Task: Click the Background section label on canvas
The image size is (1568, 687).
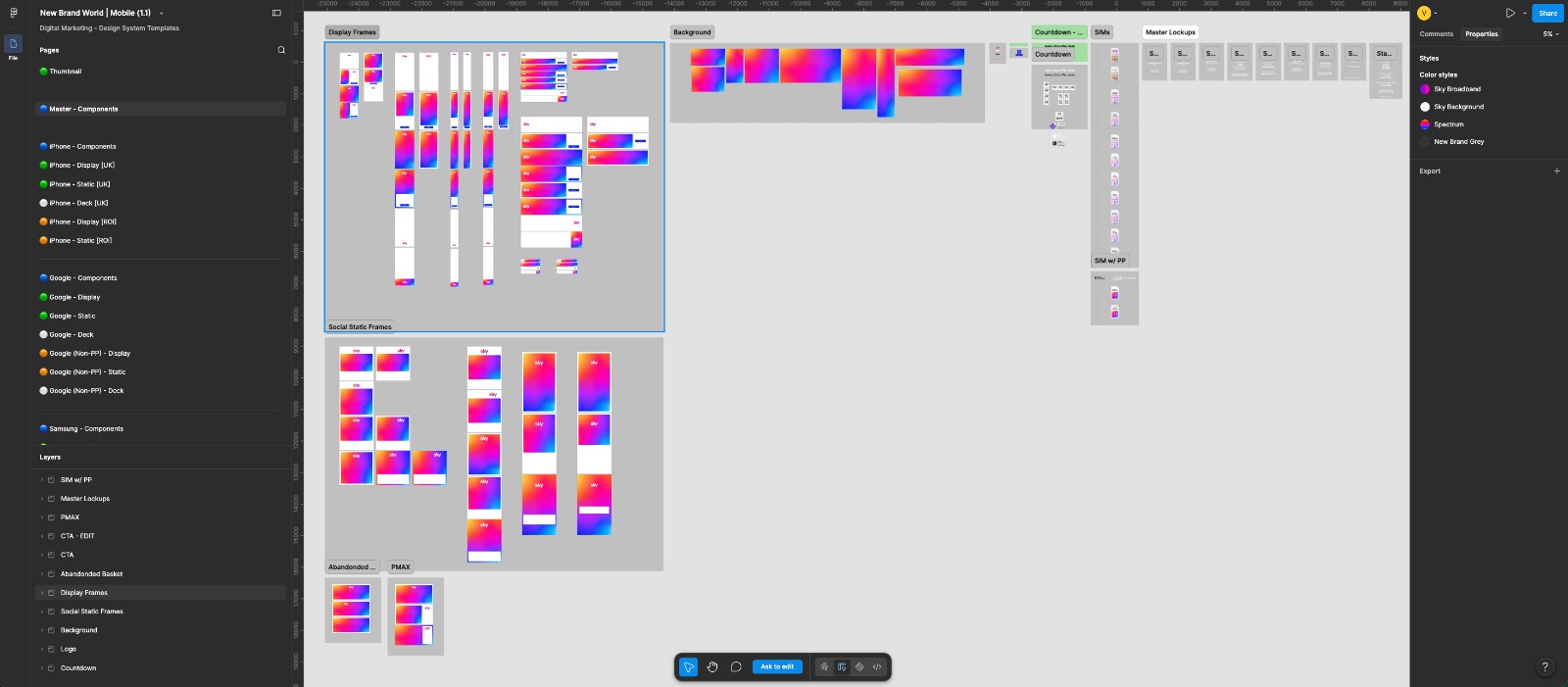Action: (692, 32)
